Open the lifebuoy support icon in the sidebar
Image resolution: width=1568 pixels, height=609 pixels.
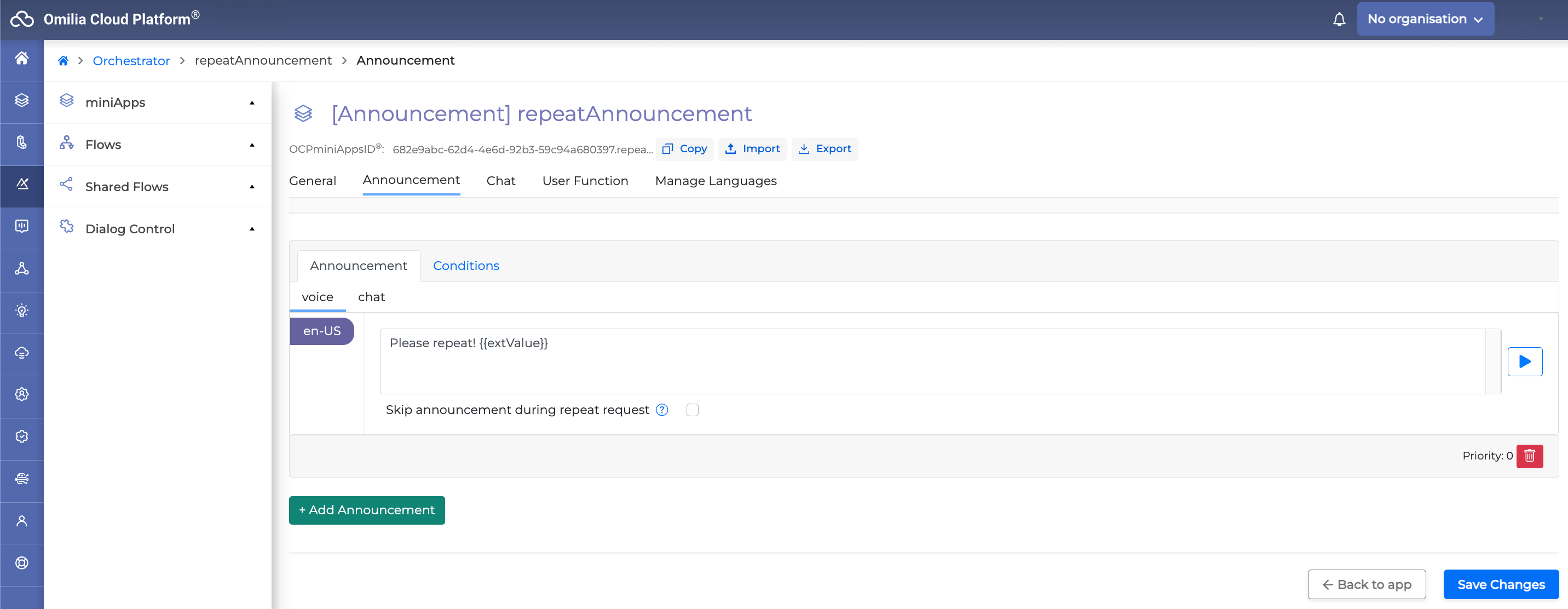click(x=22, y=564)
